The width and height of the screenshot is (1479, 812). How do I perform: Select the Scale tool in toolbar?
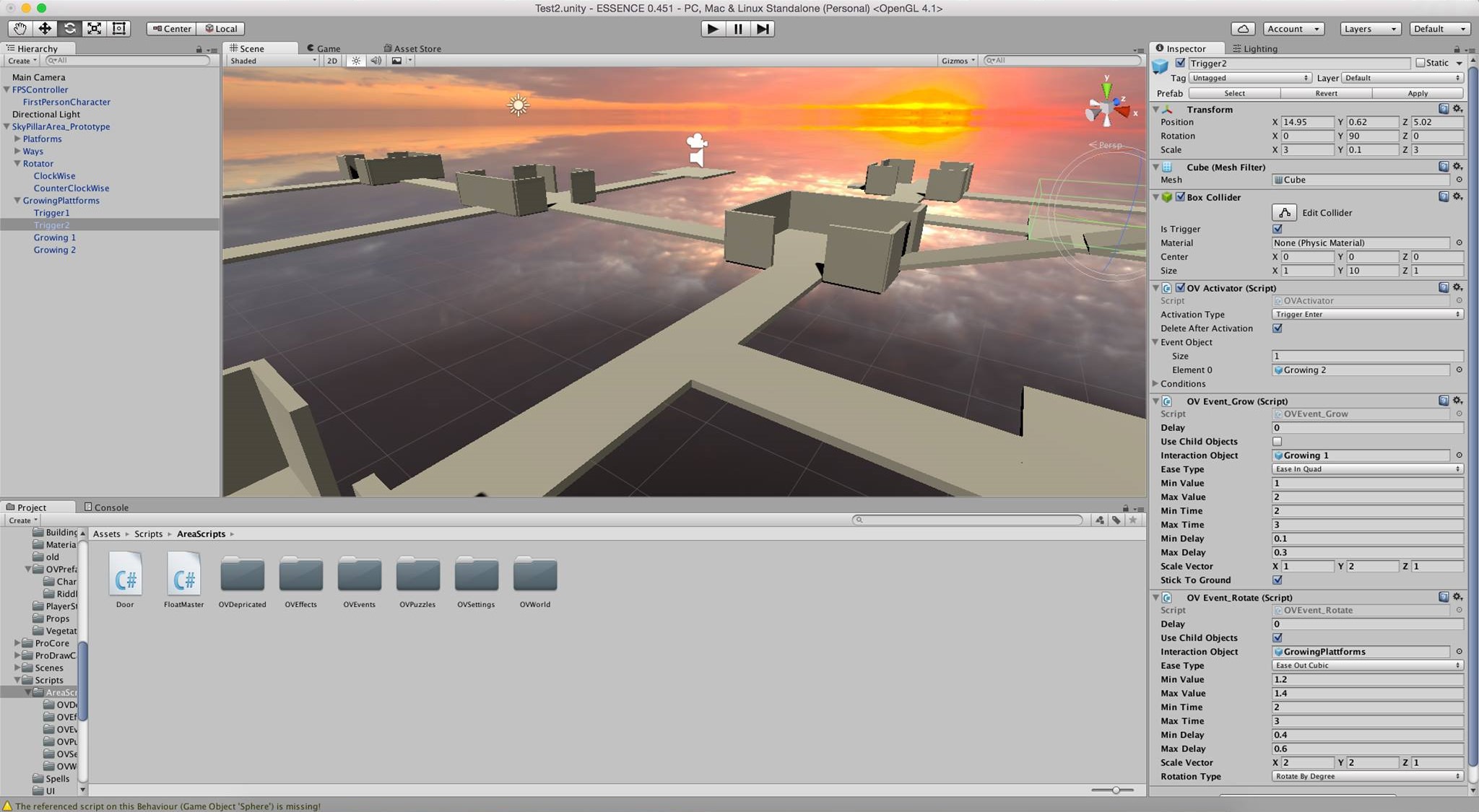(94, 28)
